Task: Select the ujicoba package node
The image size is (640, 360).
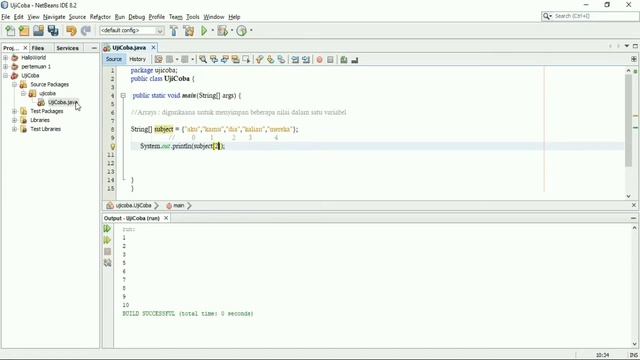Action: [47, 93]
